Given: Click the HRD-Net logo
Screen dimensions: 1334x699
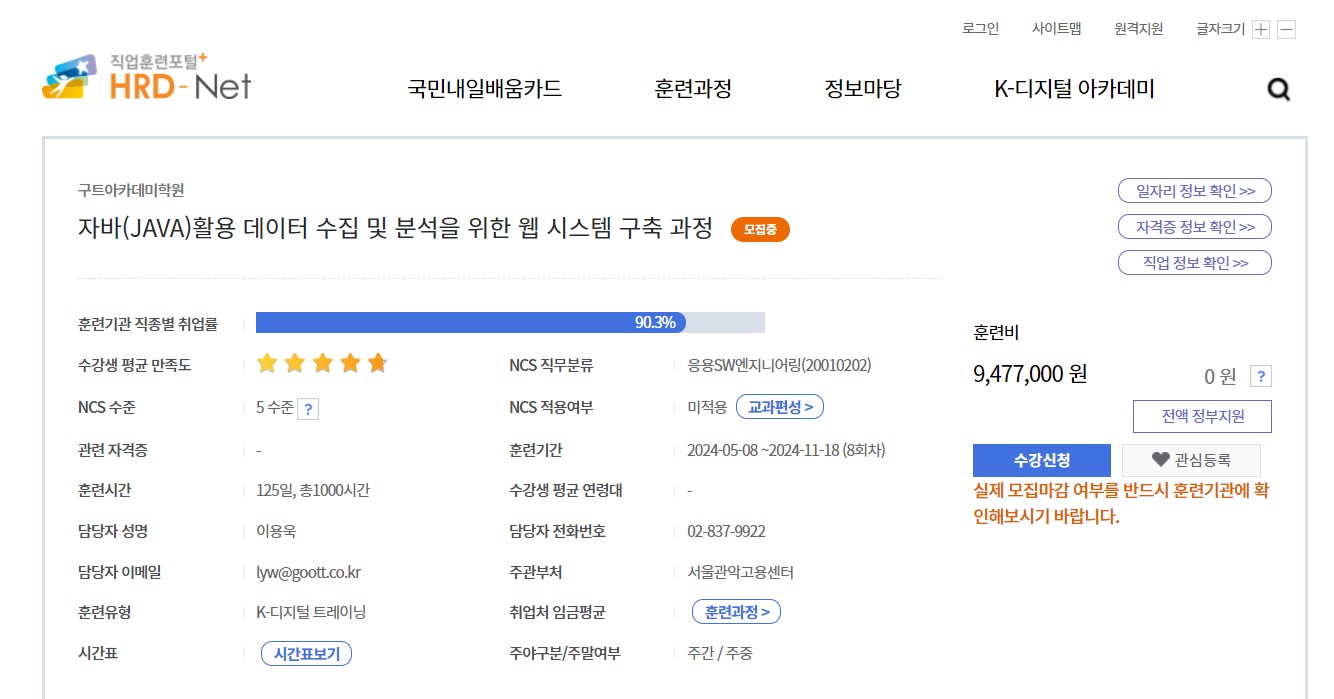Looking at the screenshot, I should [x=146, y=78].
